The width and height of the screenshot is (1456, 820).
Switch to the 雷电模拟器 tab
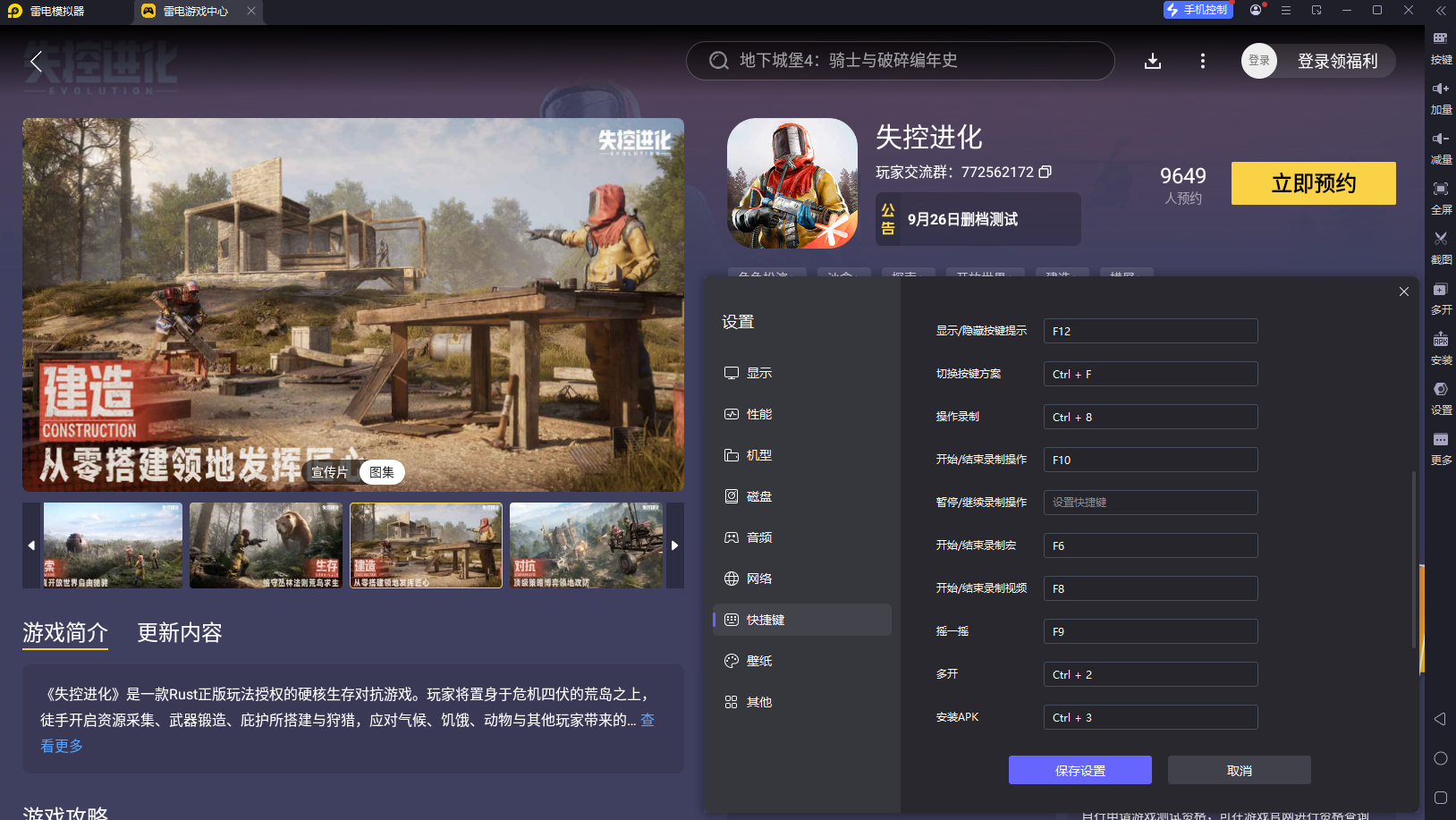[x=57, y=11]
